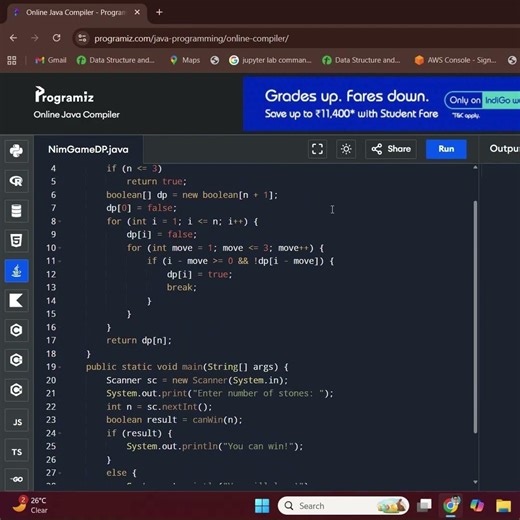520x520 pixels.
Task: Click the editor scrollbar down arrow
Action: coord(475,482)
